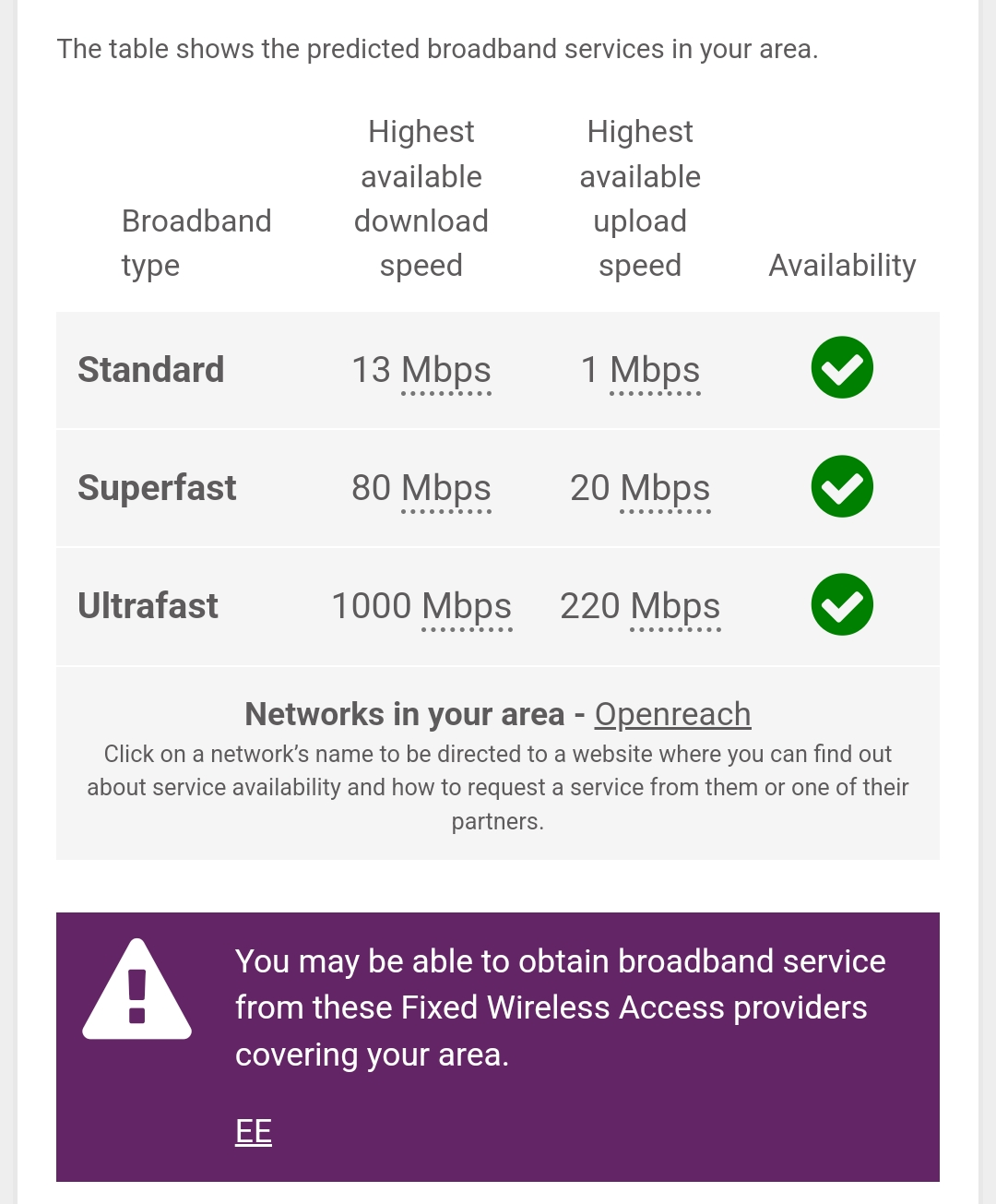Click the 220 Mbps Ultrafast upload value
The height and width of the screenshot is (1204, 996).
point(640,606)
